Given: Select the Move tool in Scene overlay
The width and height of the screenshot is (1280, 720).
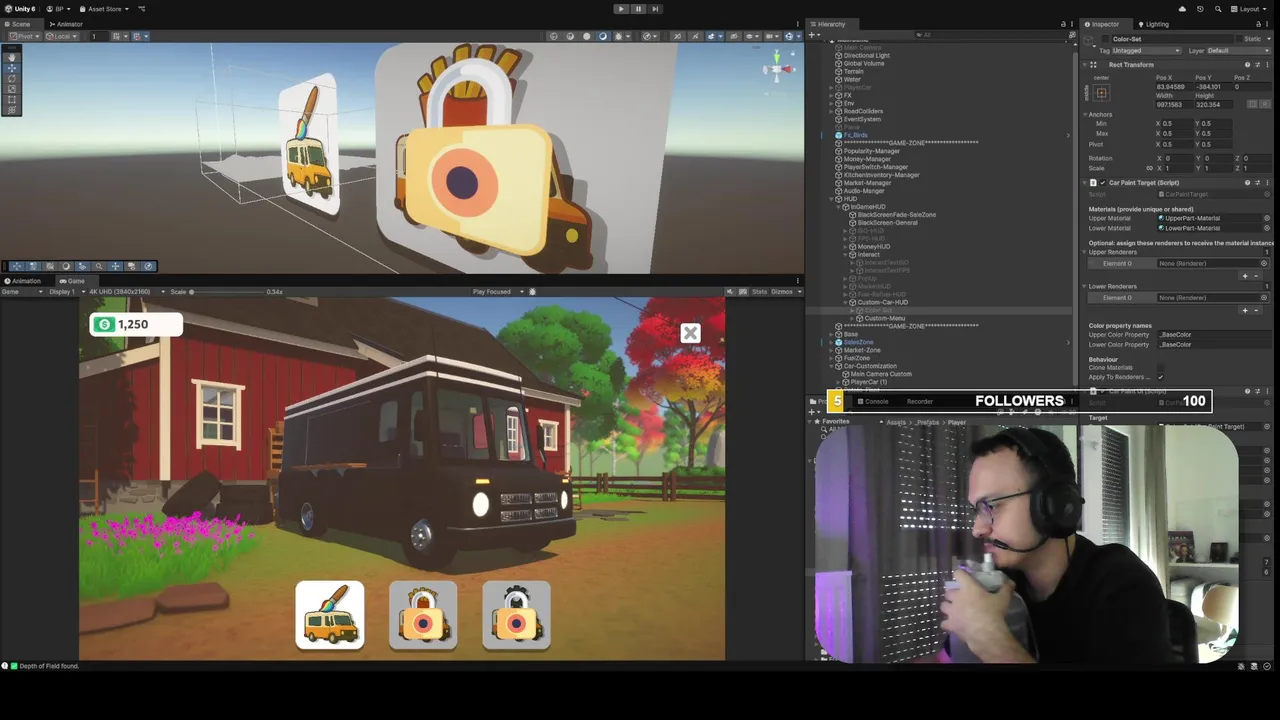Looking at the screenshot, I should (x=12, y=68).
